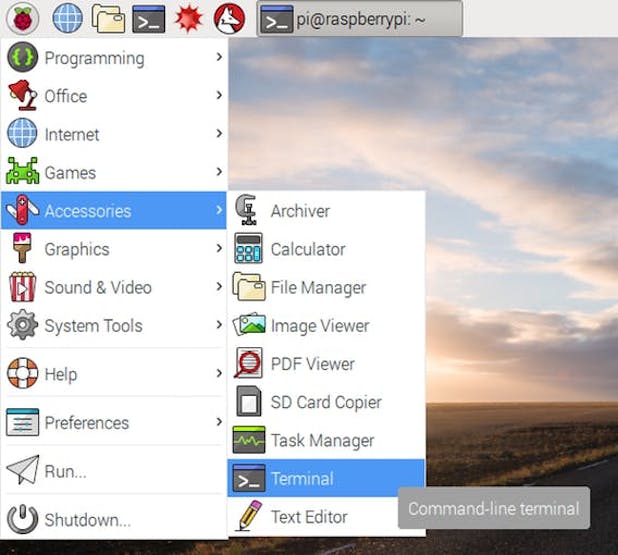
Task: Collapse the Accessories submenu arrow
Action: point(219,210)
